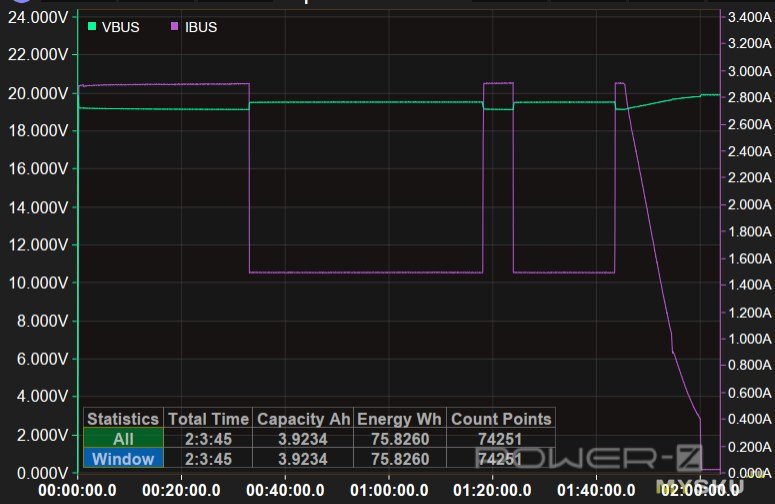Screen dimensions: 775x504
Task: Click the 00:20:00.0 time axis label
Action: click(181, 490)
